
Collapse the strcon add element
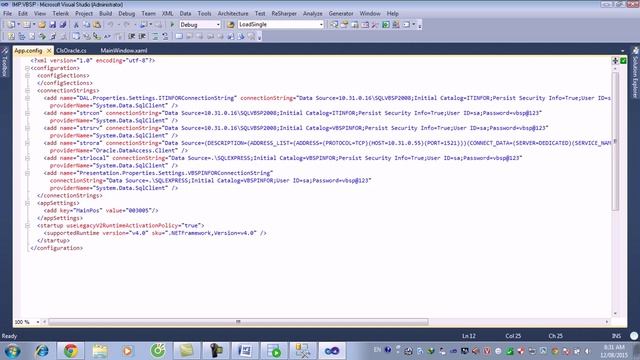point(27,113)
